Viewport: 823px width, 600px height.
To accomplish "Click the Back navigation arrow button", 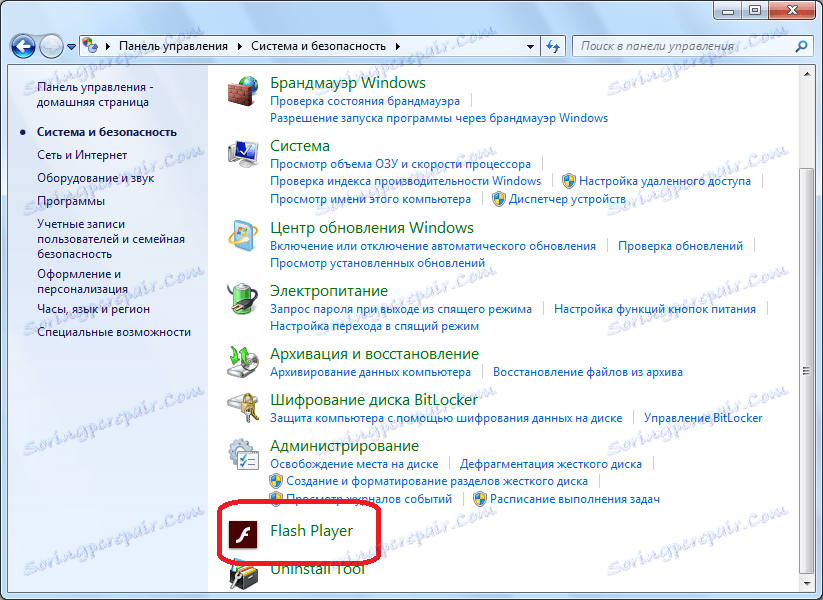I will 23,46.
